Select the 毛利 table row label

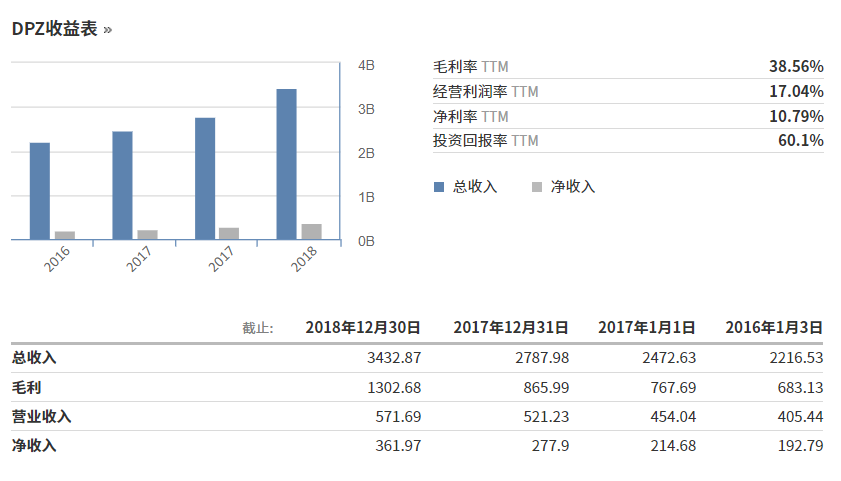(26, 387)
